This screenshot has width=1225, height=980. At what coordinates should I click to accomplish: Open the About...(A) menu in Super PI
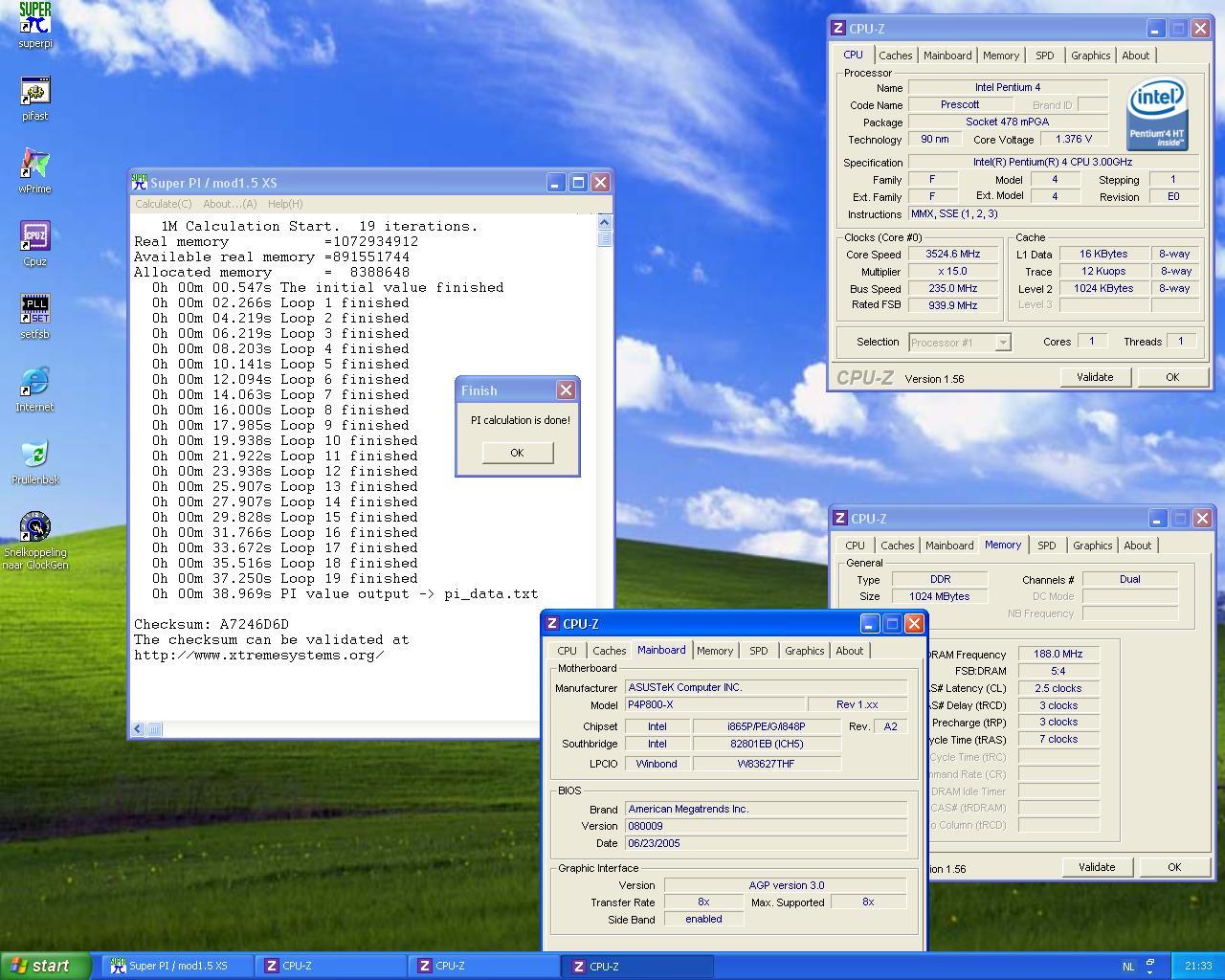(x=230, y=204)
